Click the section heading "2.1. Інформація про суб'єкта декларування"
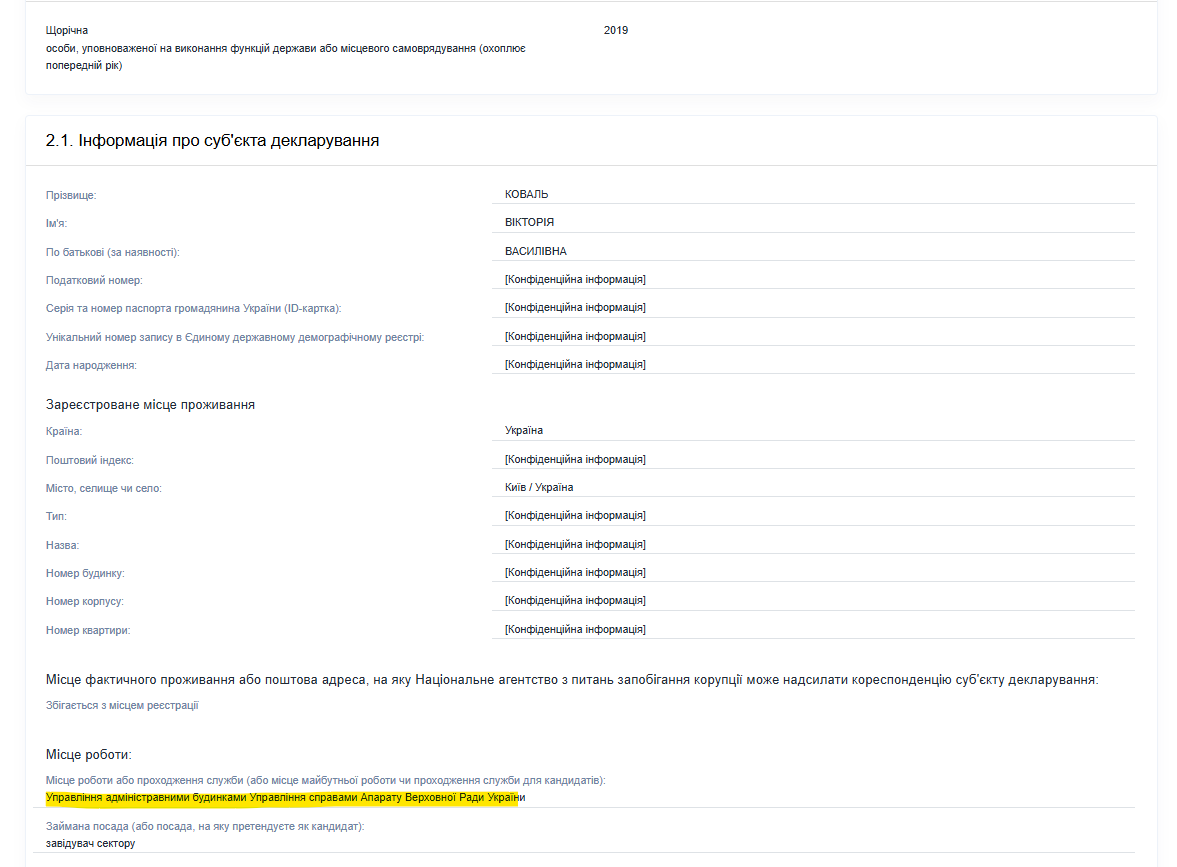Screen dimensions: 1177x867 212,141
